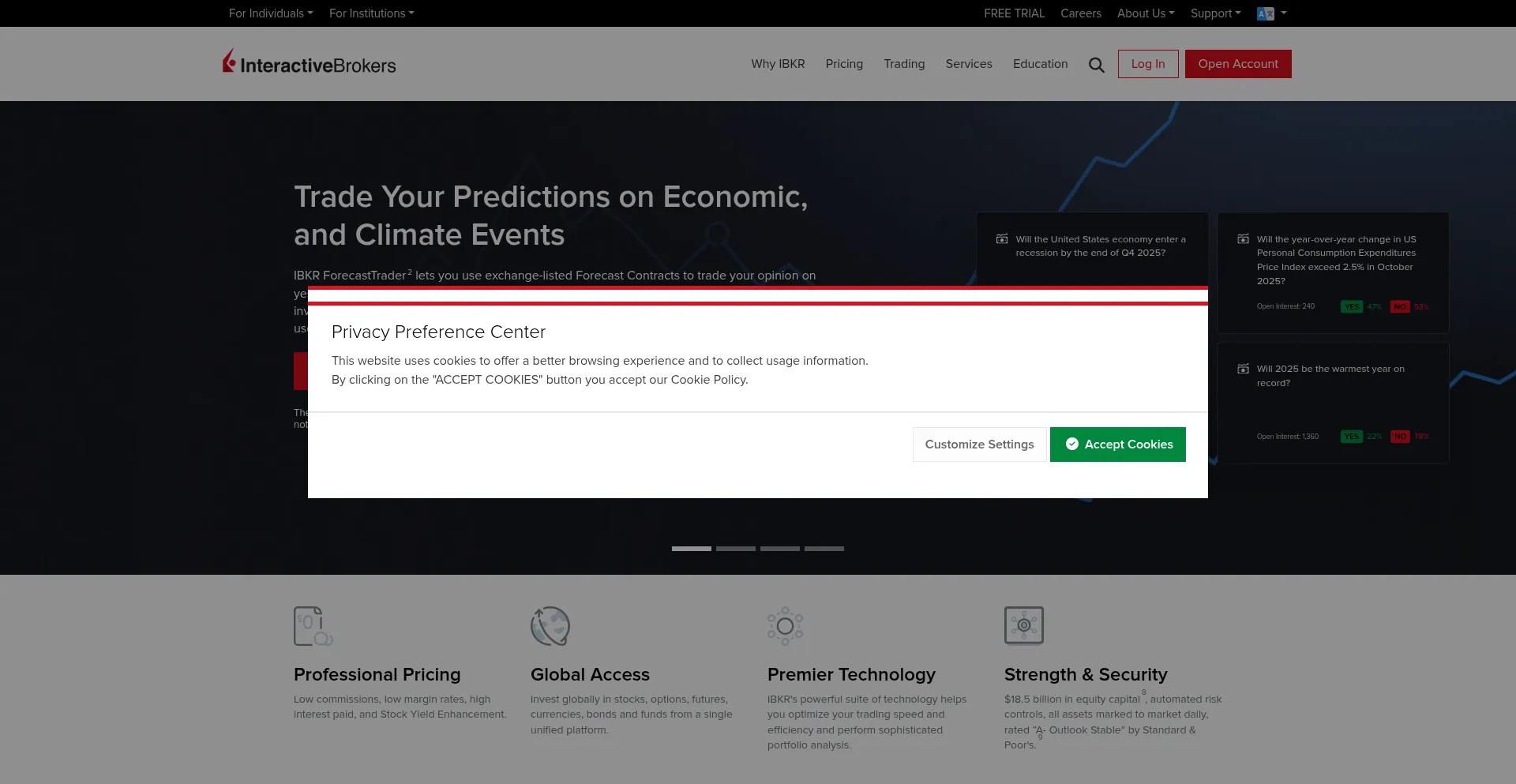Click the Log In button
Screen dimensions: 1516x784
(1148, 64)
